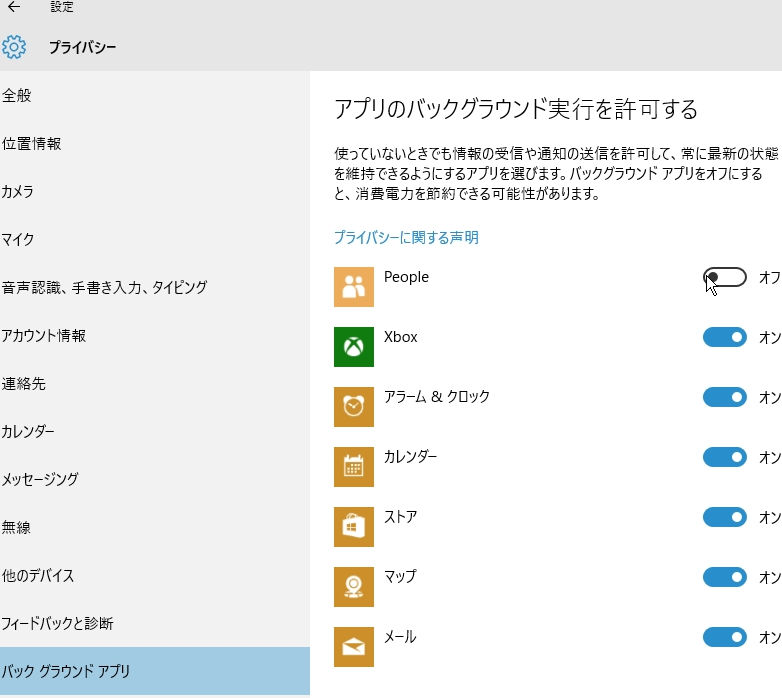Click the アラーム & クロック app icon

click(354, 407)
